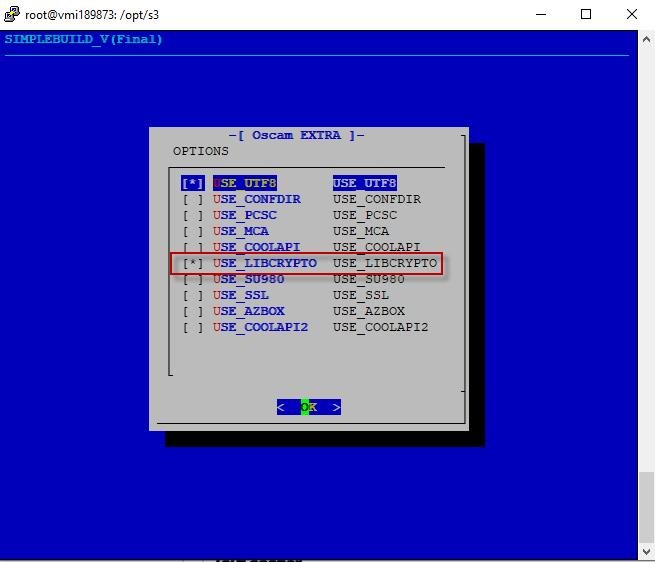Image resolution: width=655 pixels, height=562 pixels.
Task: Enable the USE_PCSC checkbox
Action: tap(193, 215)
